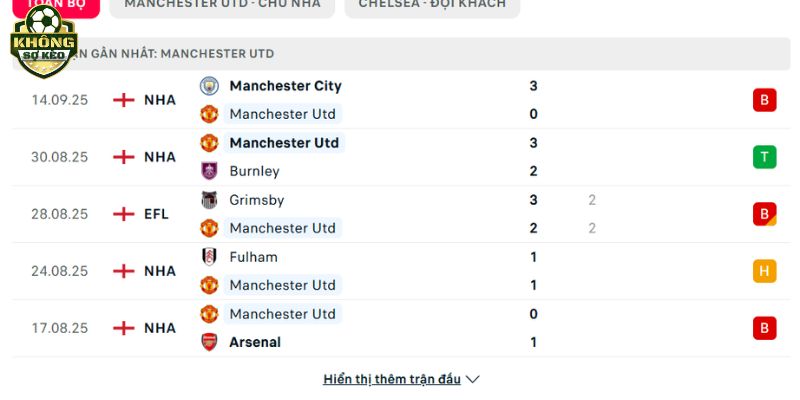This screenshot has height=400, width=800.
Task: Select the Toàn Bộ tab
Action: point(56,5)
